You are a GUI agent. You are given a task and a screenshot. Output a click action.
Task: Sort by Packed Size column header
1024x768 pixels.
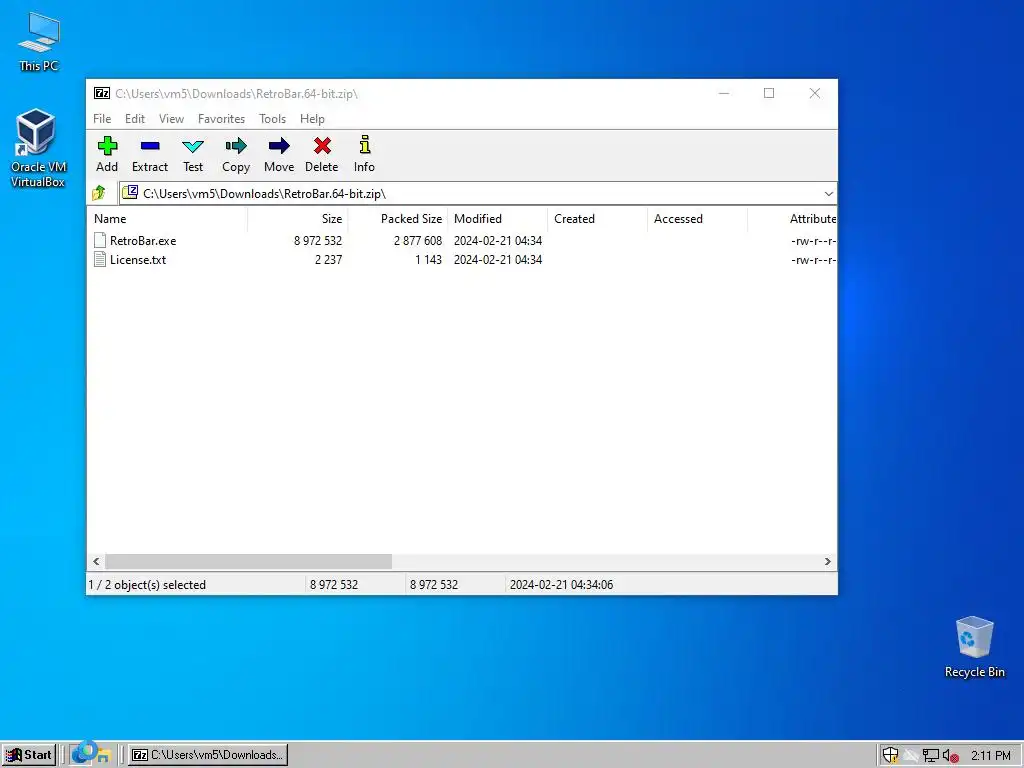click(x=398, y=219)
